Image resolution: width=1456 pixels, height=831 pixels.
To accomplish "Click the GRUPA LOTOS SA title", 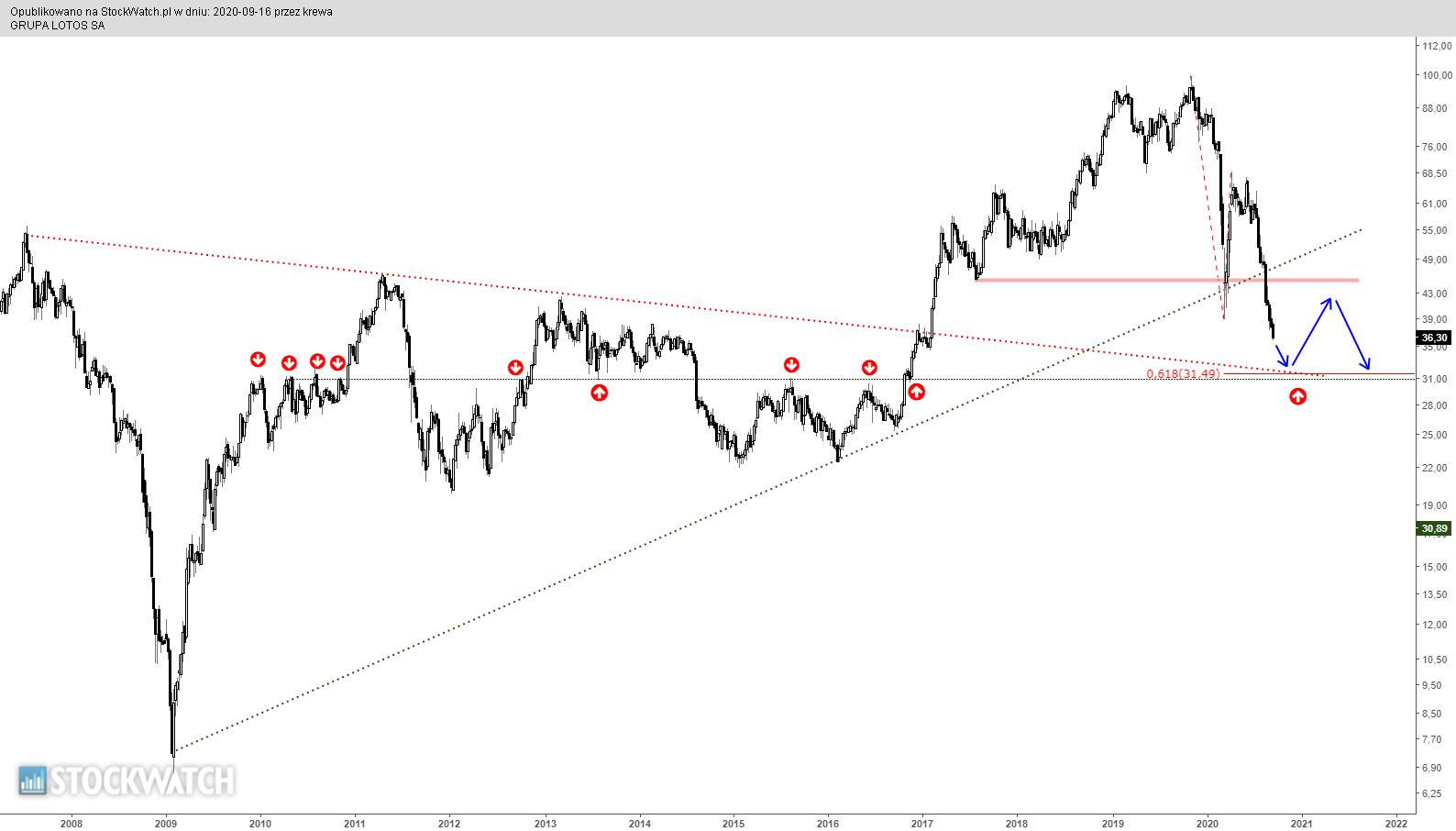I will (x=57, y=26).
